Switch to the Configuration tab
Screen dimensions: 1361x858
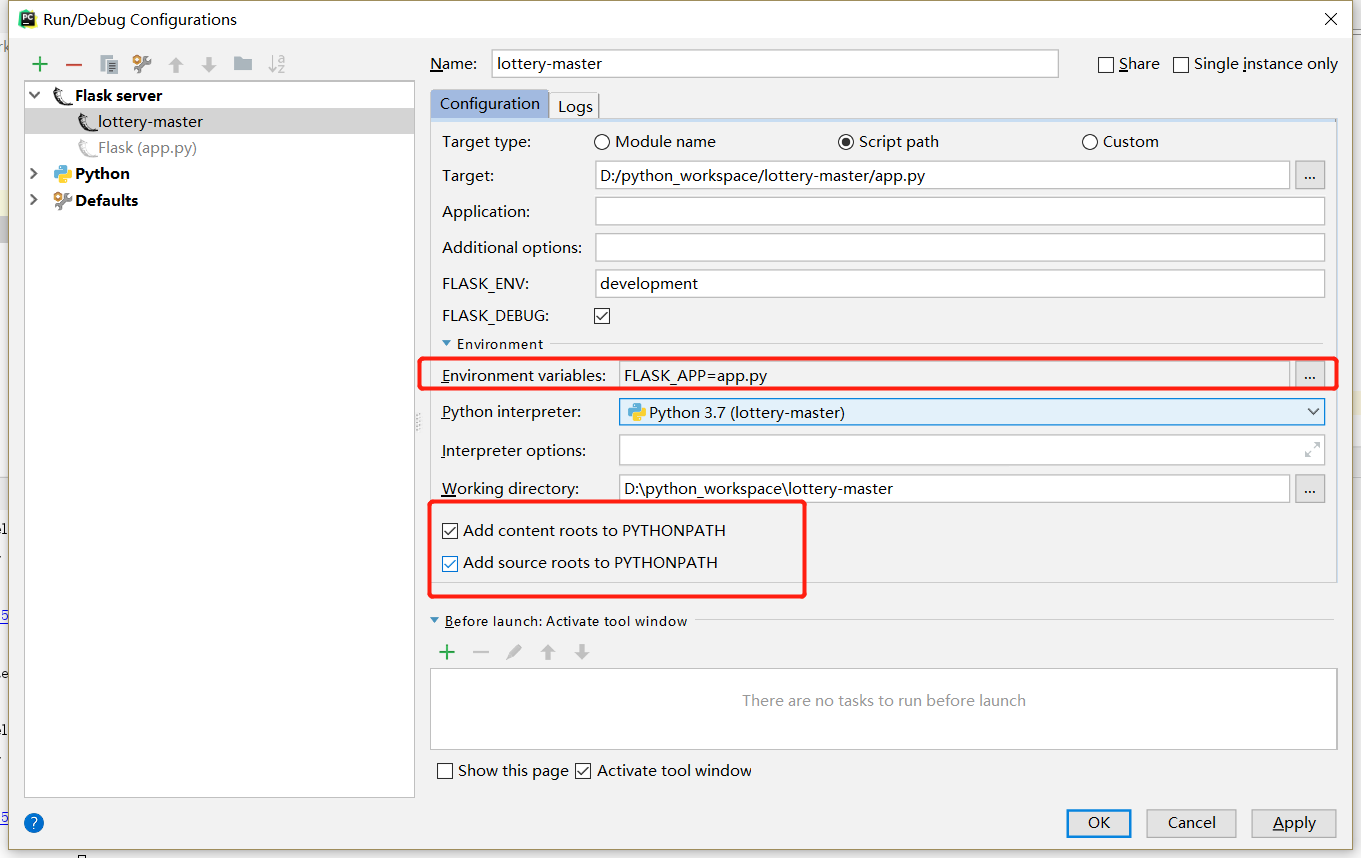(489, 104)
